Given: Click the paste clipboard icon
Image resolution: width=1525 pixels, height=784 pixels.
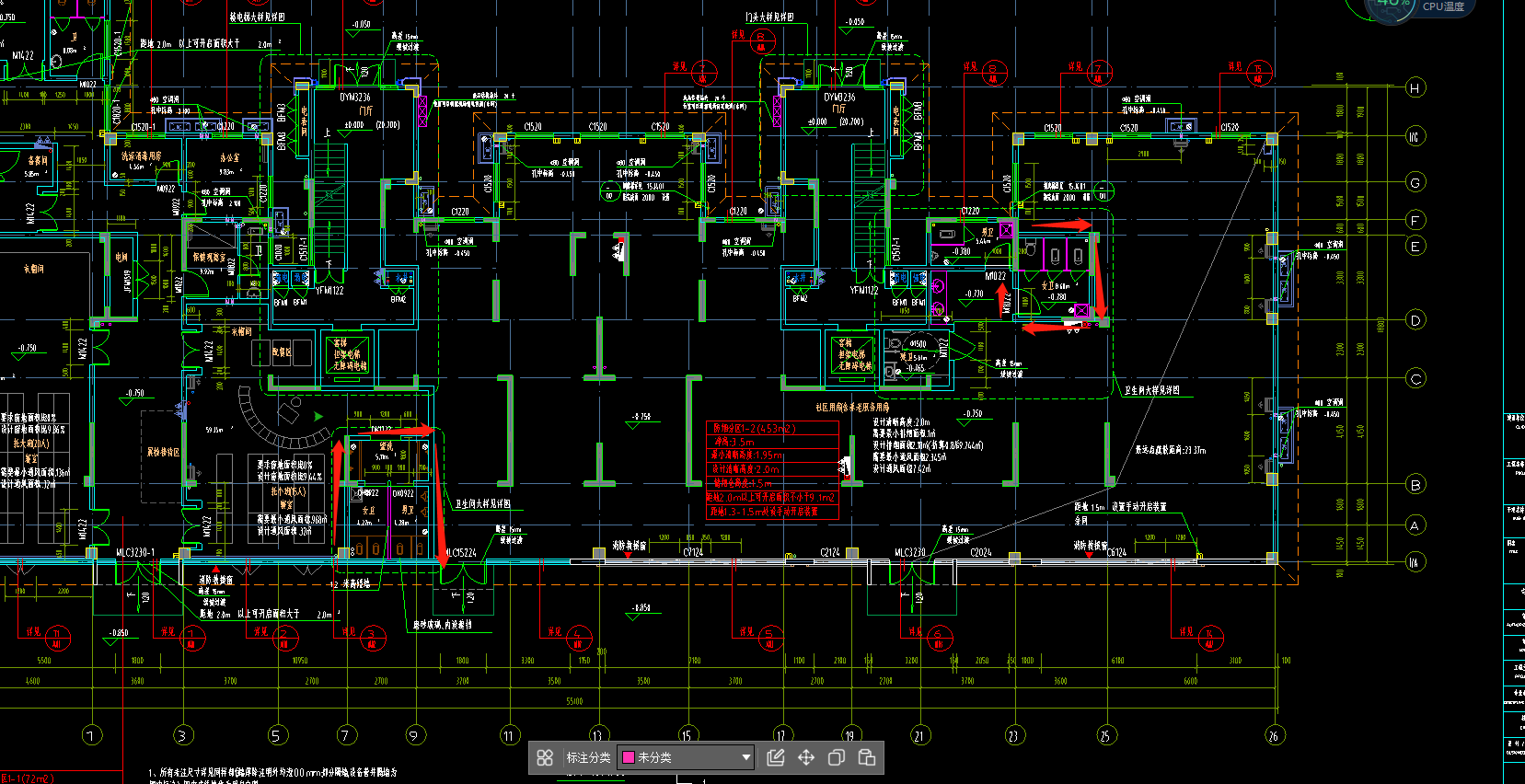Looking at the screenshot, I should pyautogui.click(x=866, y=757).
